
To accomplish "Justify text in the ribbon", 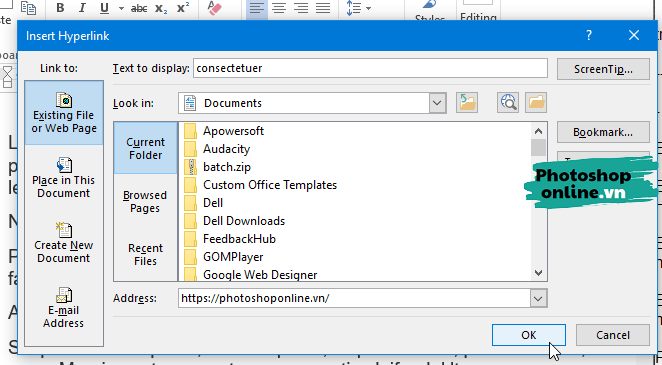I will [323, 8].
